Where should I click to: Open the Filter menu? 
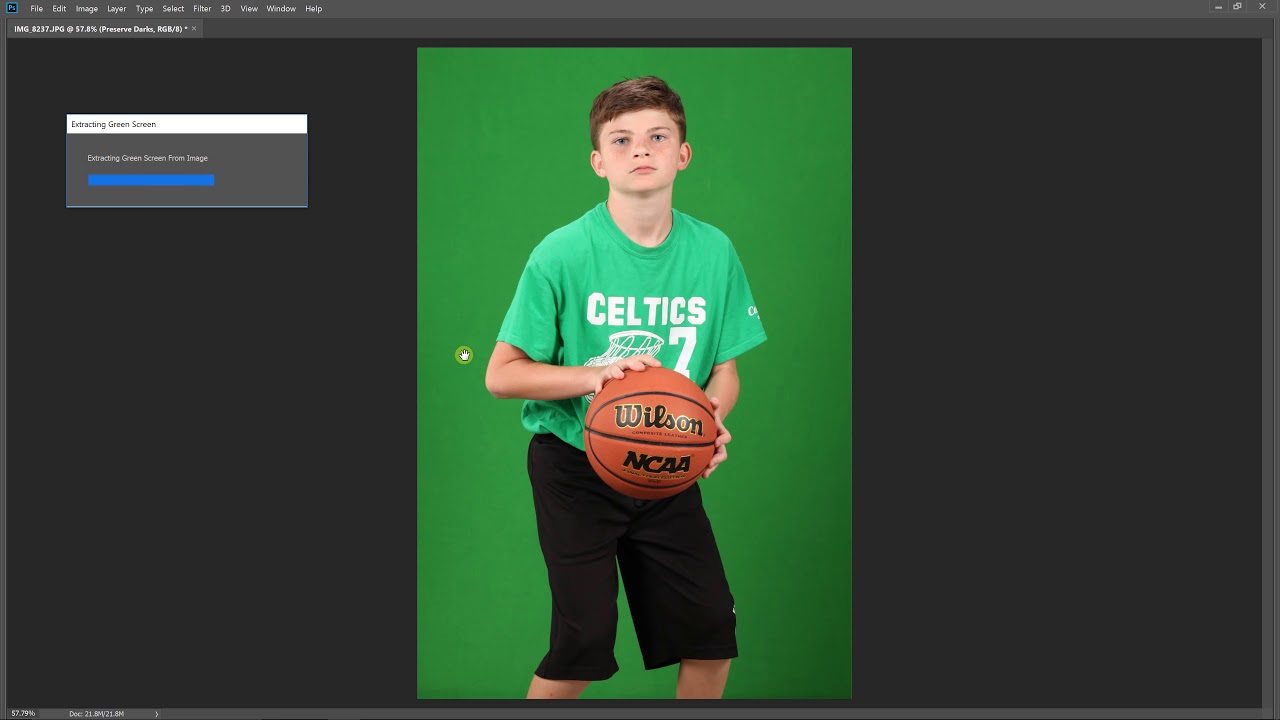coord(202,8)
